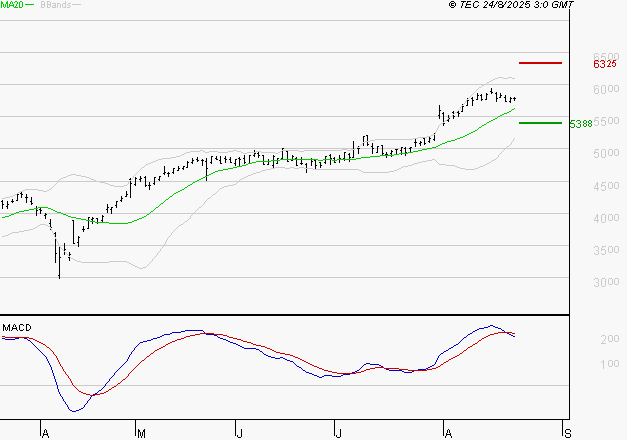The width and height of the screenshot is (627, 440).
Task: Select the green support line near 5388
Action: [x=540, y=123]
